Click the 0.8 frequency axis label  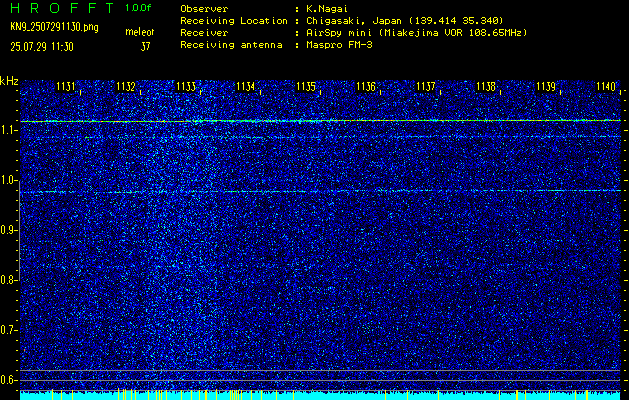coord(7,280)
